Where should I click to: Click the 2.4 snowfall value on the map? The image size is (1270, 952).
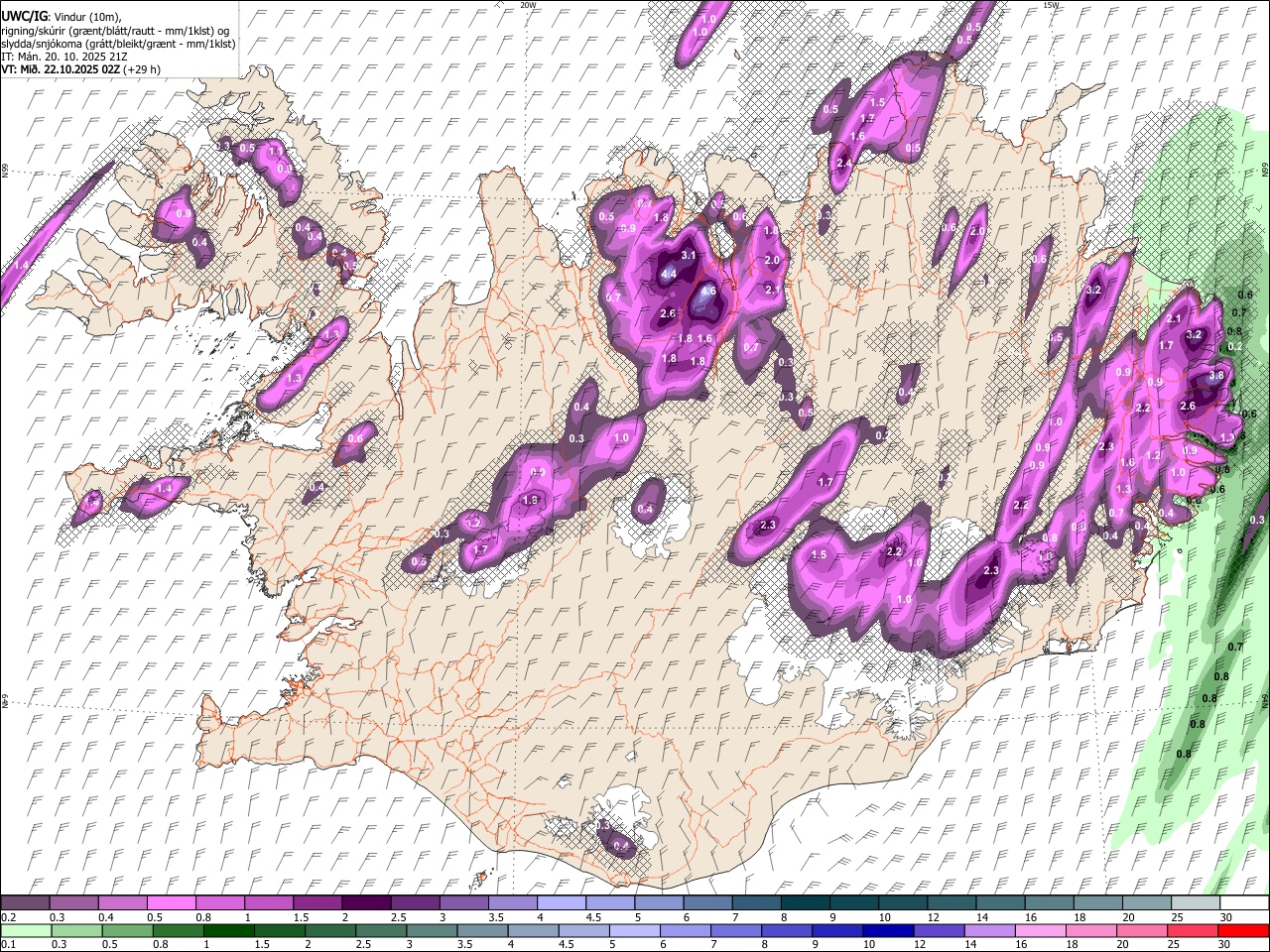tap(844, 164)
